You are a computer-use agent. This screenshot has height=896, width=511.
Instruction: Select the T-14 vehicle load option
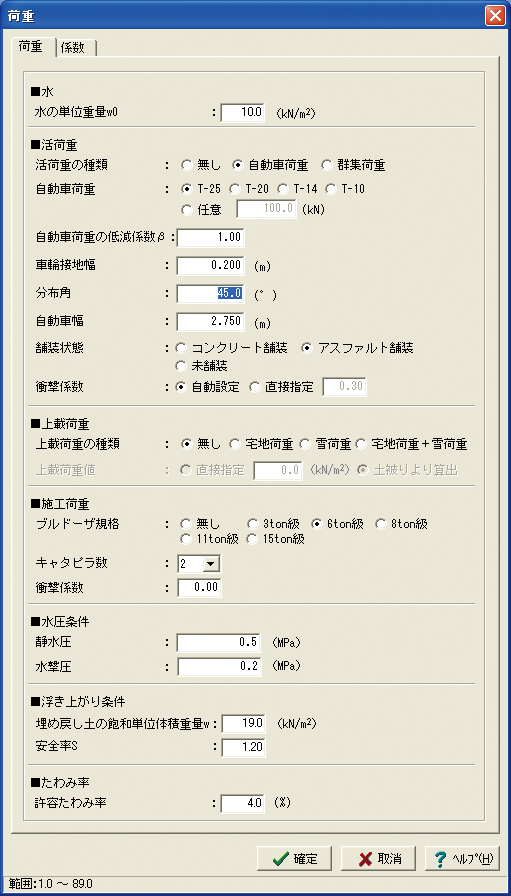[x=297, y=189]
